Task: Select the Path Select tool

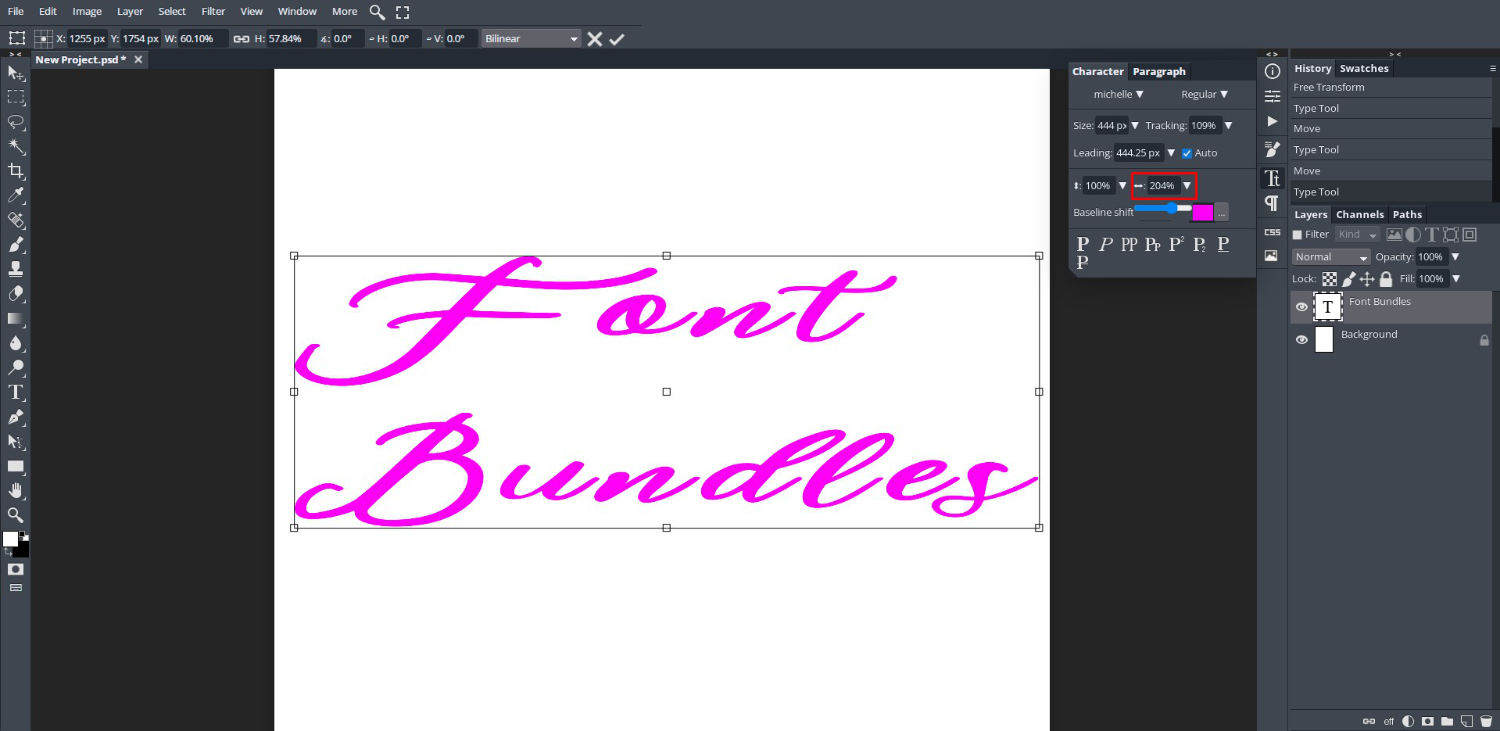Action: pos(16,441)
